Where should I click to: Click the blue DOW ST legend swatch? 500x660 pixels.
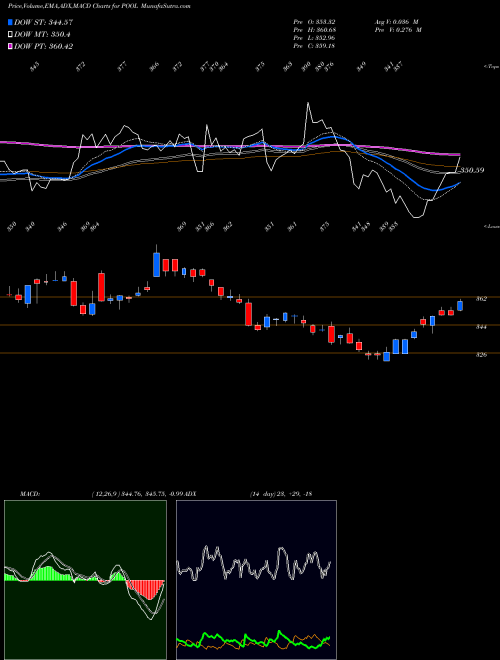[10, 22]
